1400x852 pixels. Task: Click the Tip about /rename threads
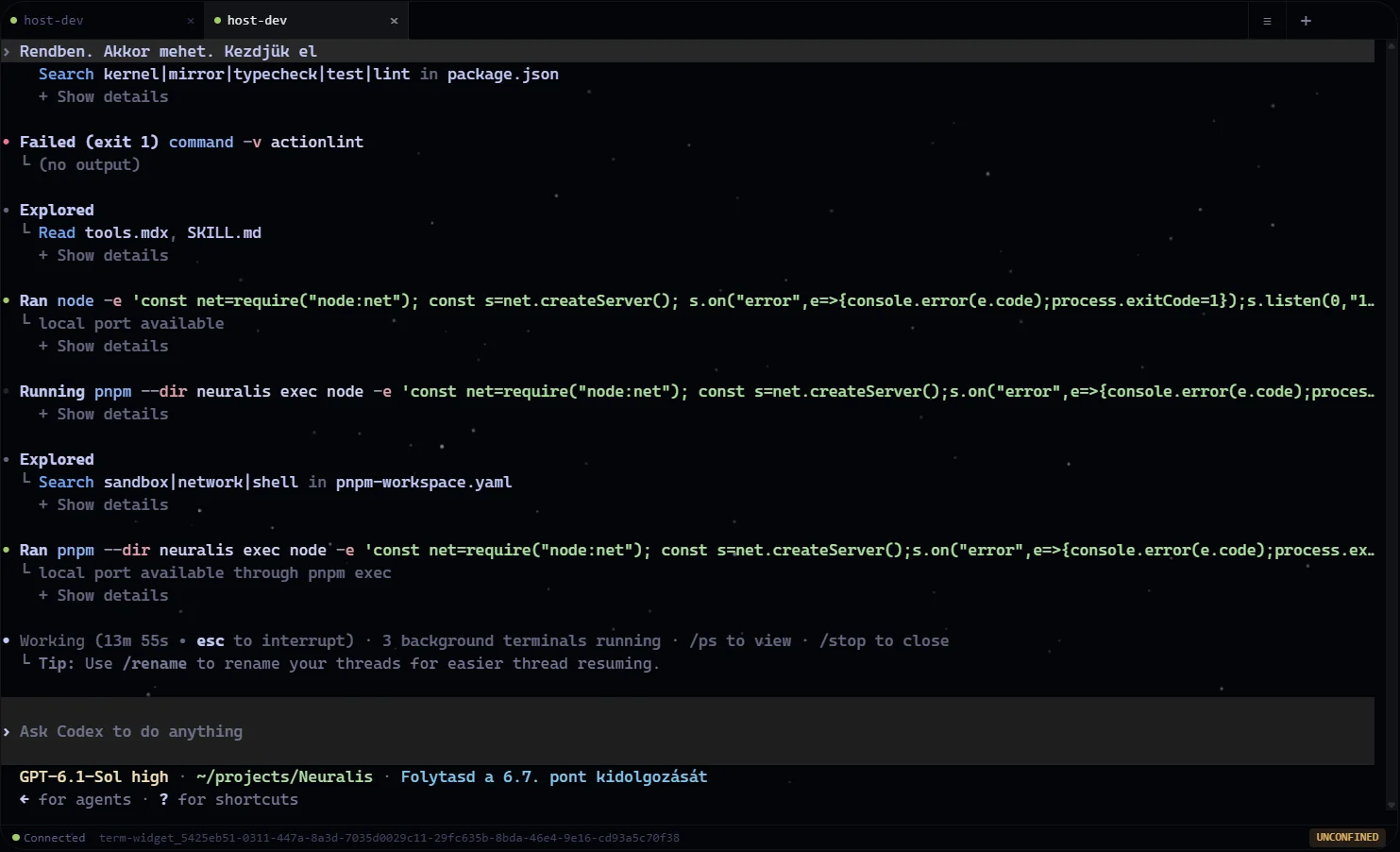(348, 663)
